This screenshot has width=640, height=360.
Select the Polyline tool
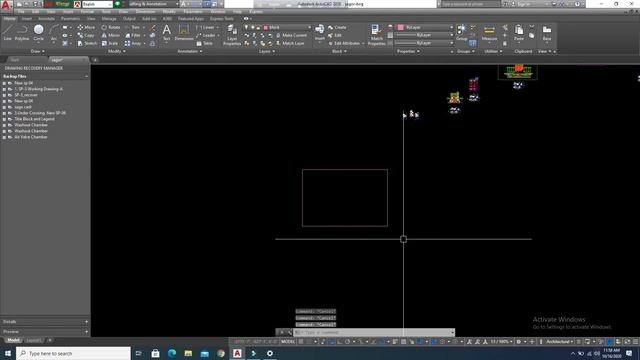pos(22,32)
